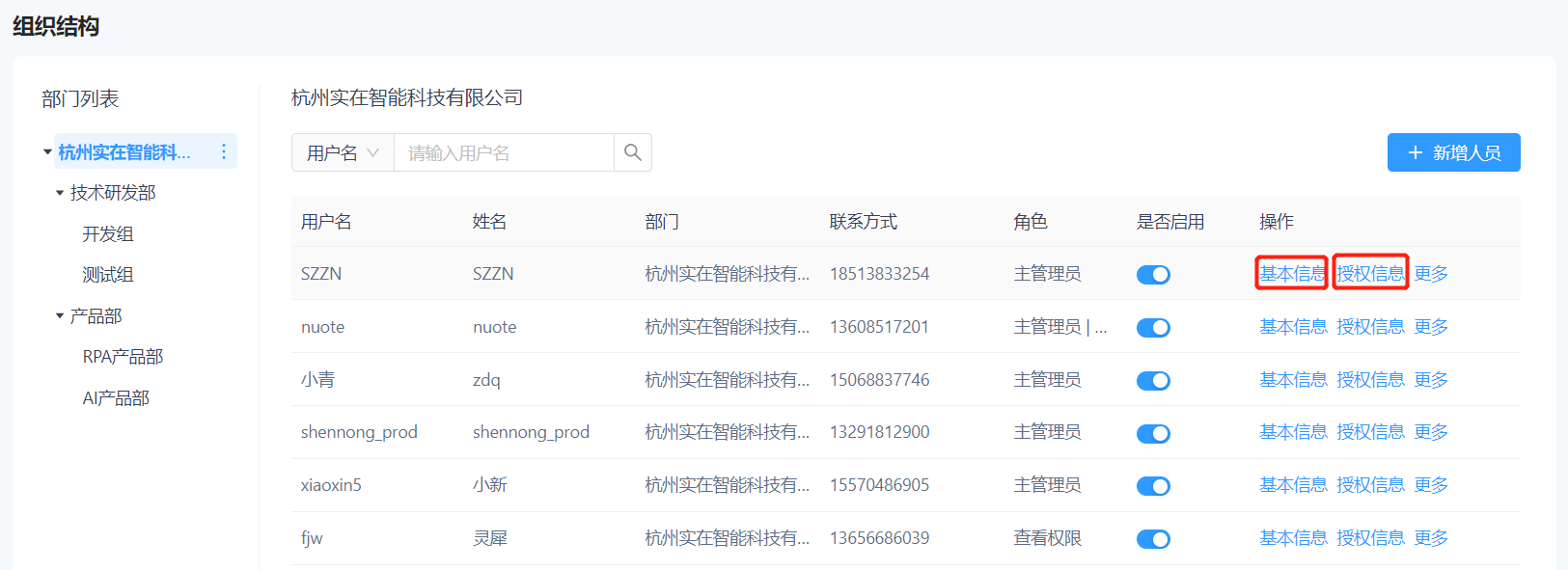Select 开发组 in the department list
This screenshot has height=570, width=1568.
pos(108,234)
